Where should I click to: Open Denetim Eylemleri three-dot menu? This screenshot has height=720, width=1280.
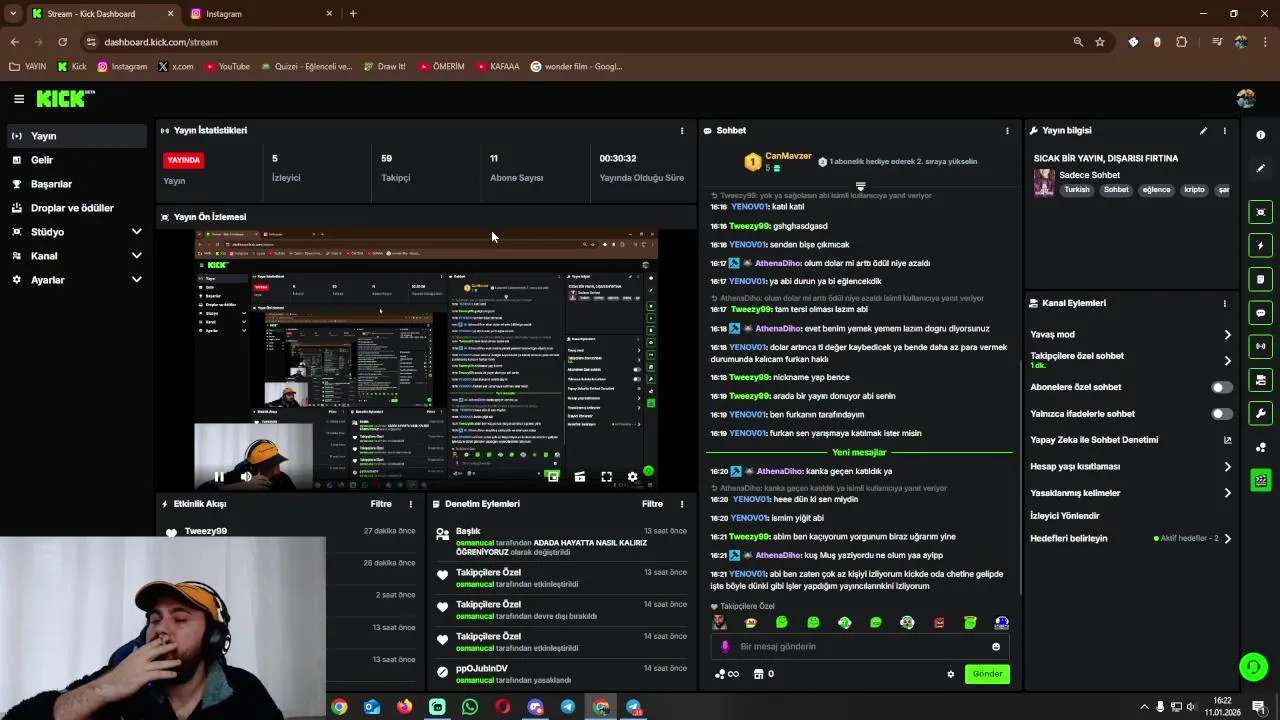682,504
